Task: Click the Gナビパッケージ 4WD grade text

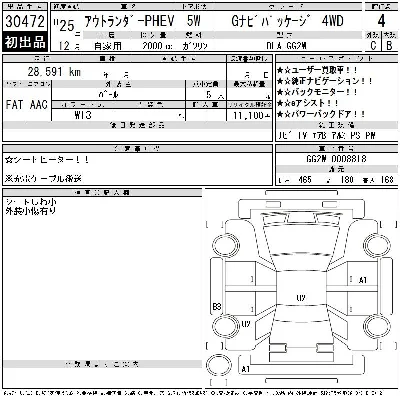Action: (x=287, y=22)
